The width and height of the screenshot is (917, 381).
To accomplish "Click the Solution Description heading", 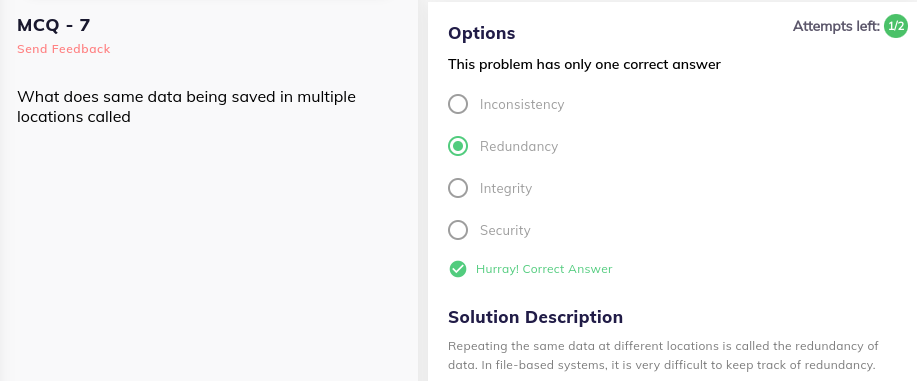I will click(536, 317).
